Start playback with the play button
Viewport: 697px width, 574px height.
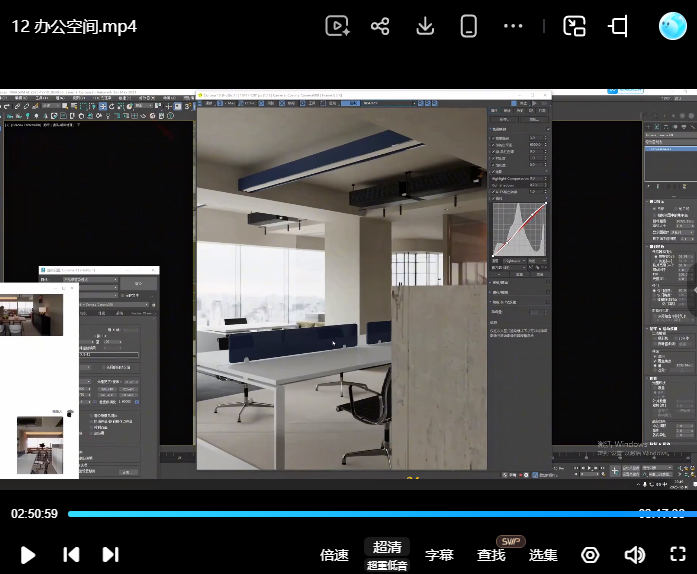(x=28, y=555)
